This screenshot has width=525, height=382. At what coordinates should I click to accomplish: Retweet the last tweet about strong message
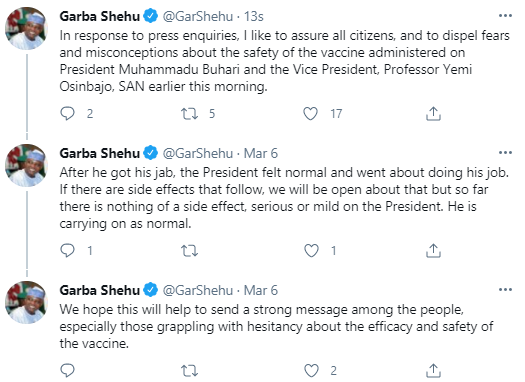pos(190,371)
